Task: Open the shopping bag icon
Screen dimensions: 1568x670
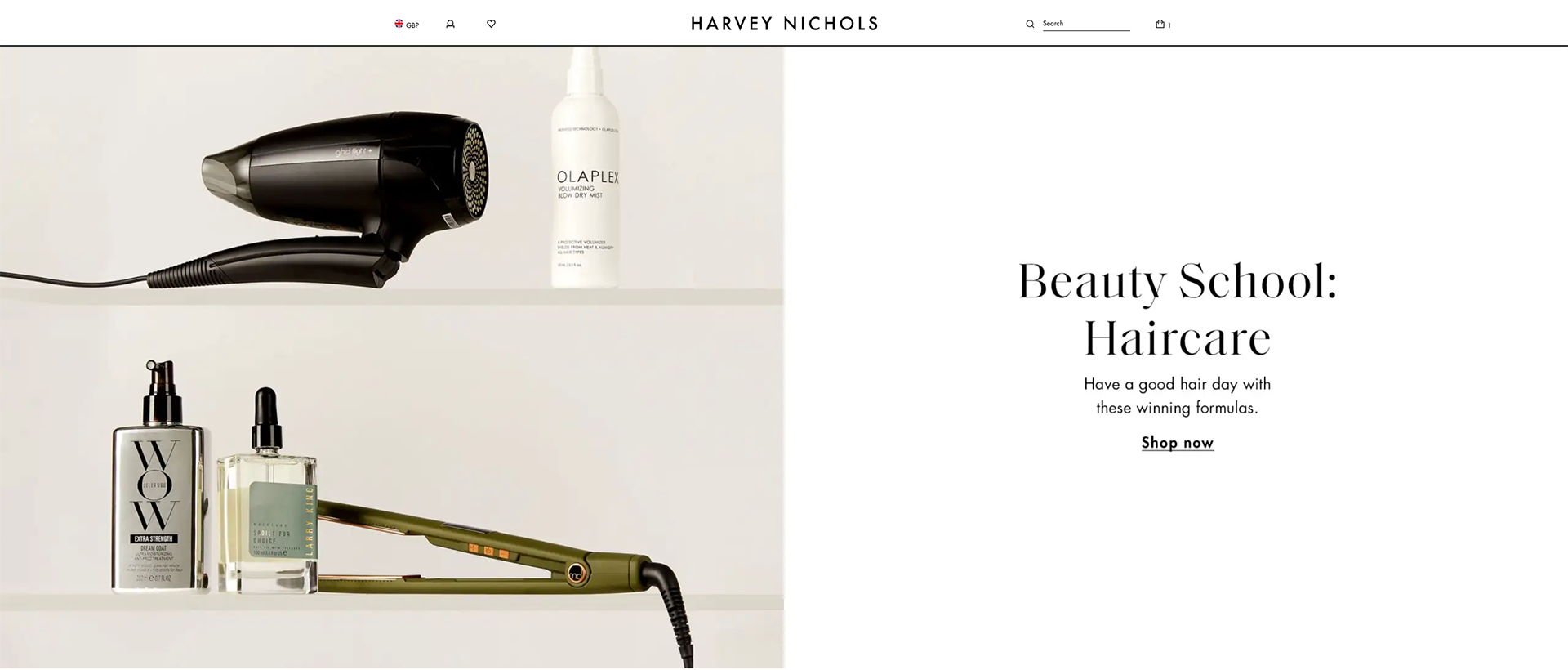Action: pos(1160,24)
